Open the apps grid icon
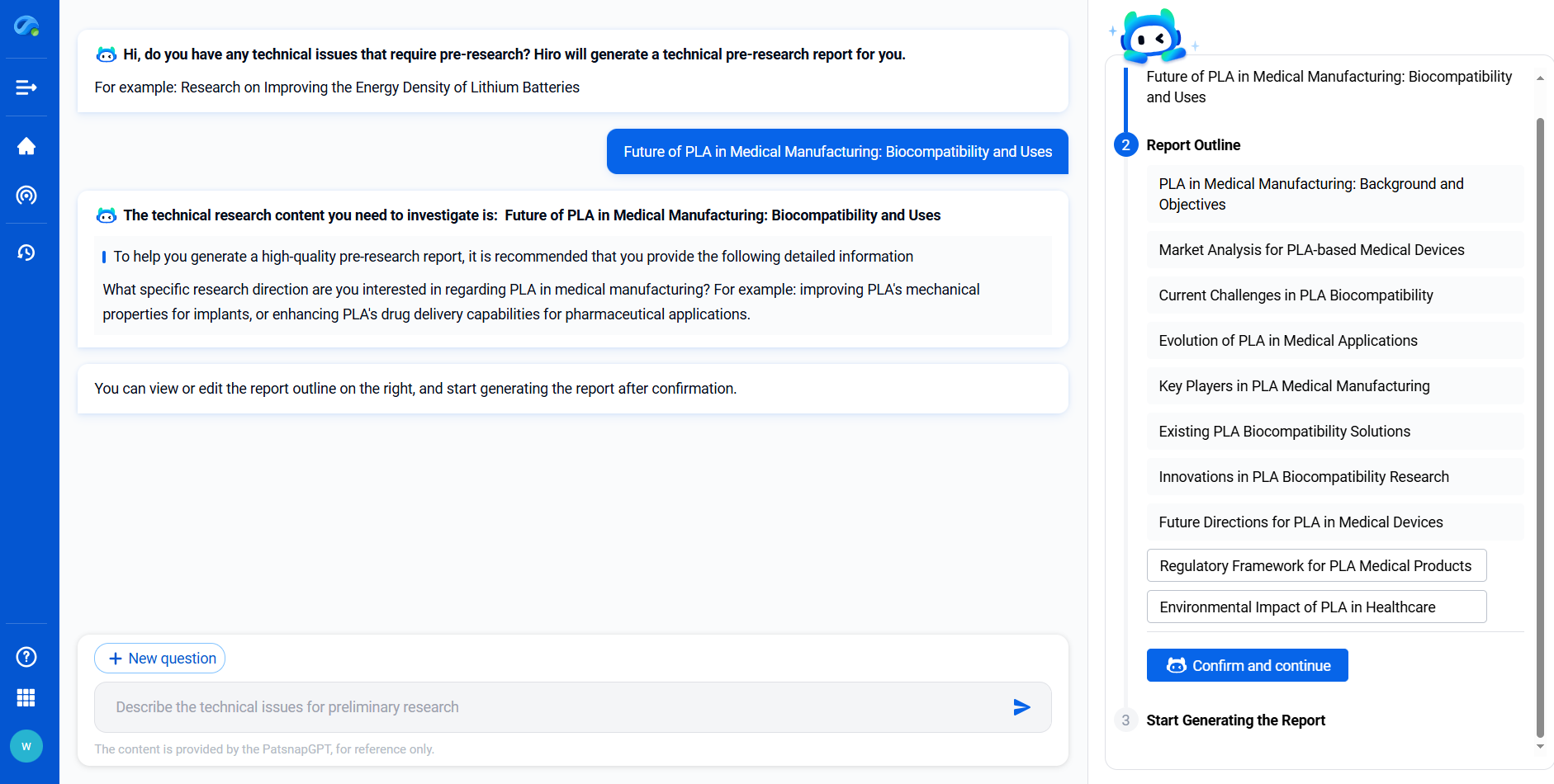Viewport: 1554px width, 784px height. [26, 698]
